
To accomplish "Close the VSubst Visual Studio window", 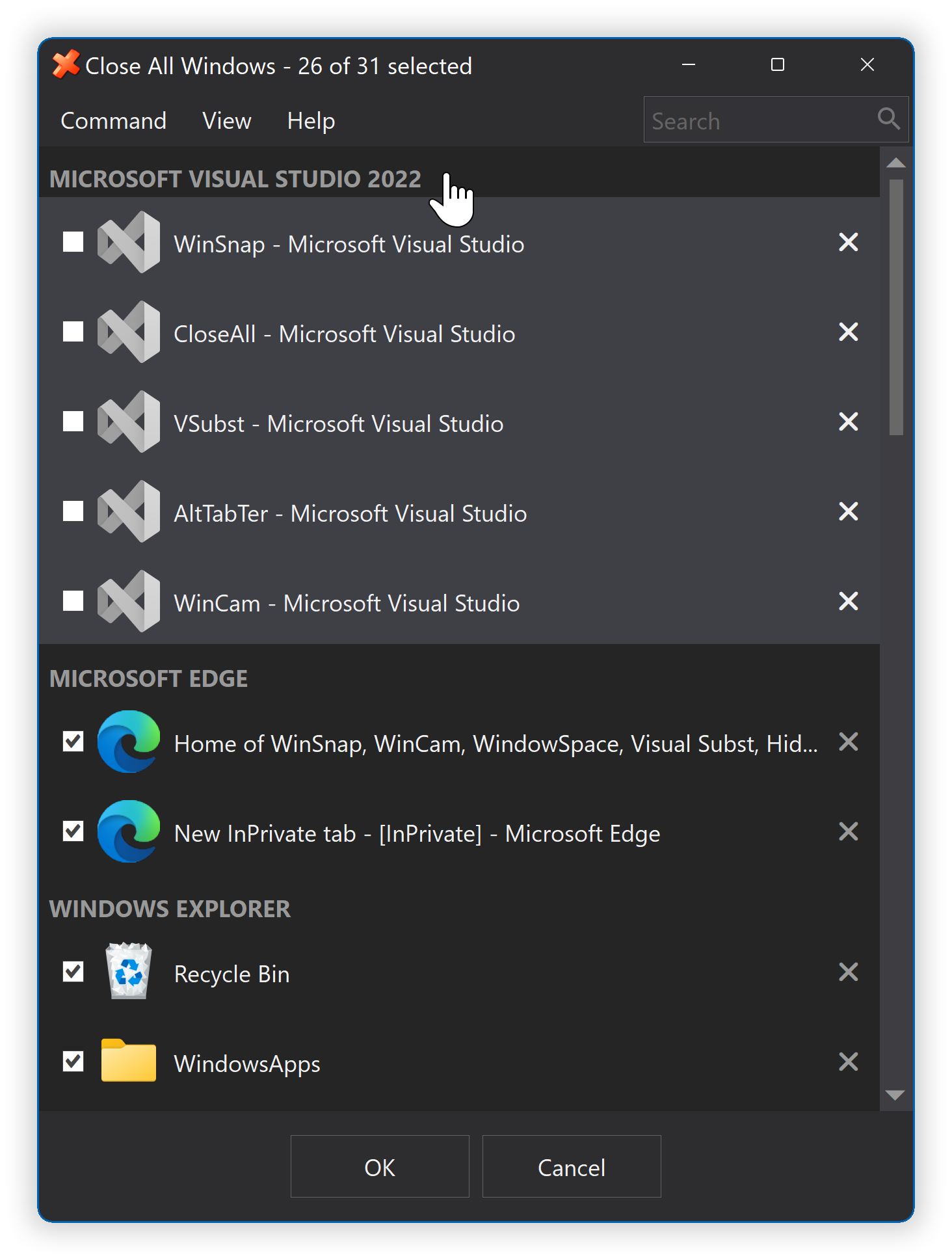I will (x=849, y=422).
